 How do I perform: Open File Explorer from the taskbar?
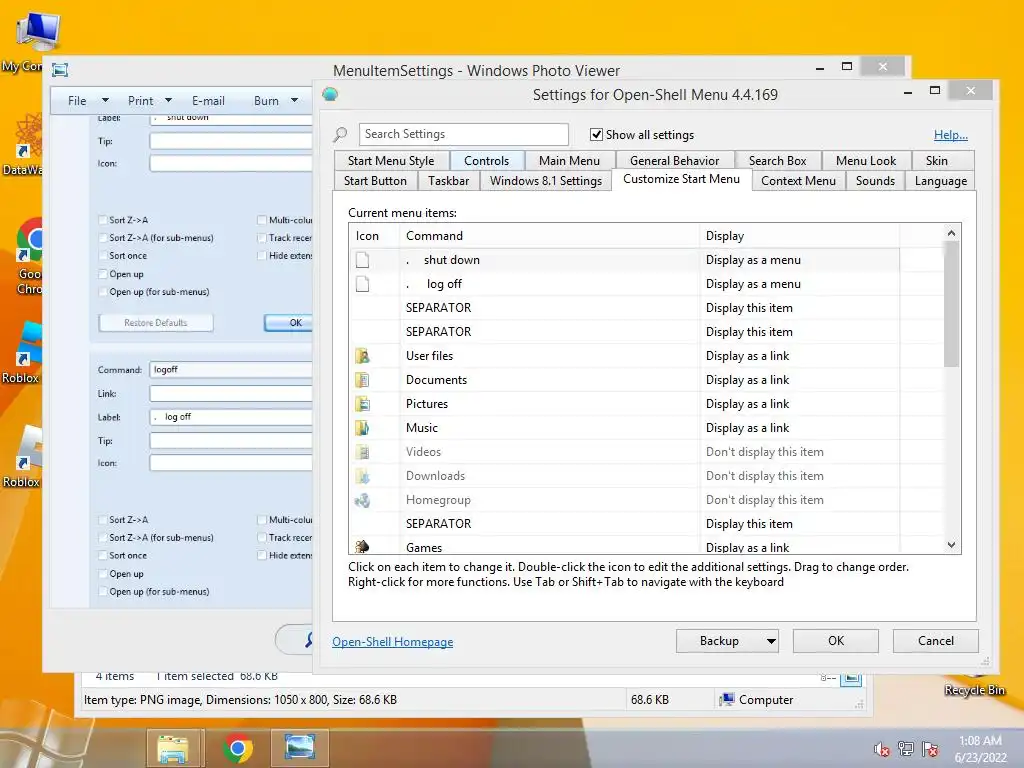[x=173, y=748]
